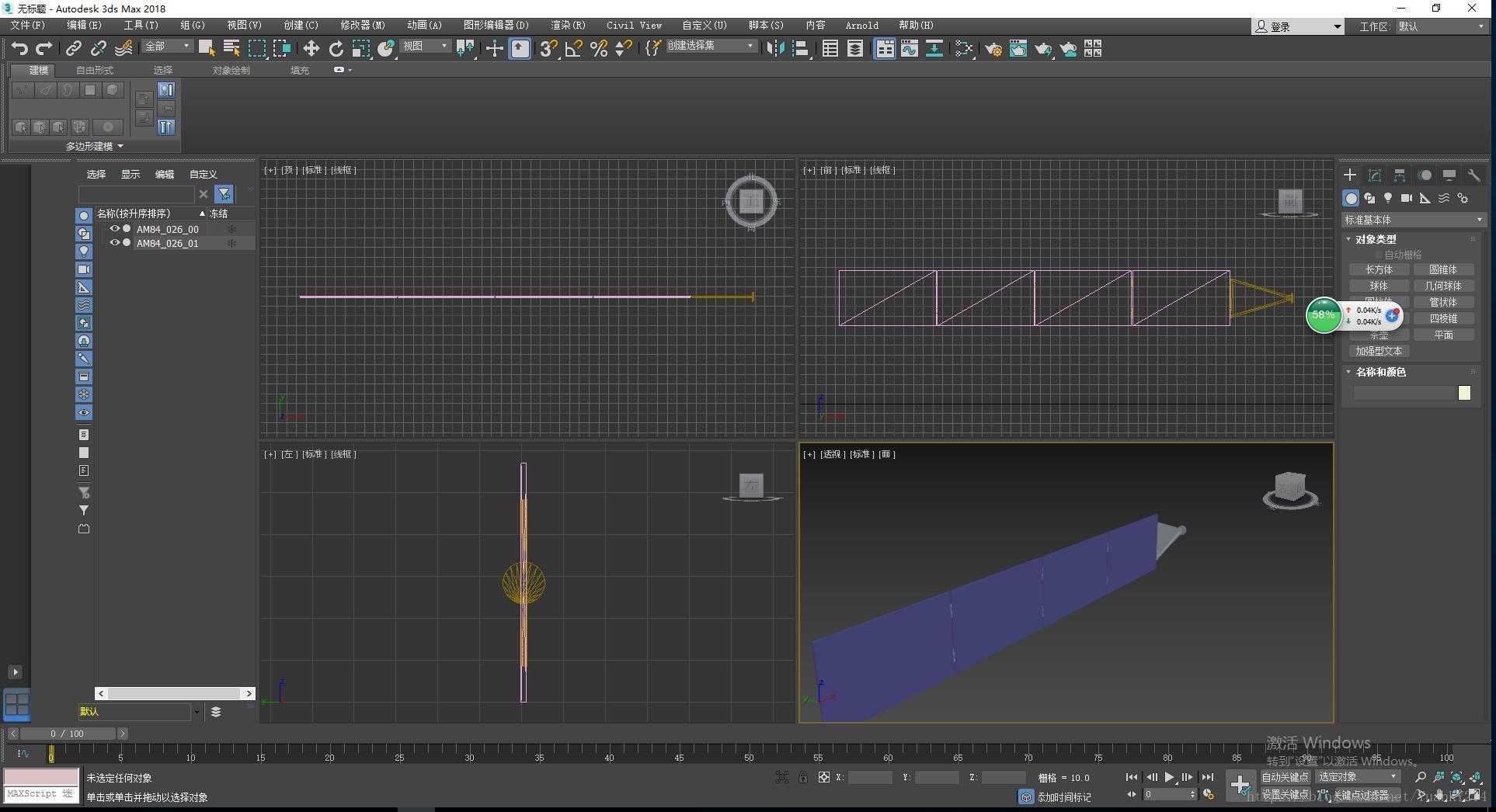Open the 修改器(M) menu
The width and height of the screenshot is (1496, 812).
point(362,26)
